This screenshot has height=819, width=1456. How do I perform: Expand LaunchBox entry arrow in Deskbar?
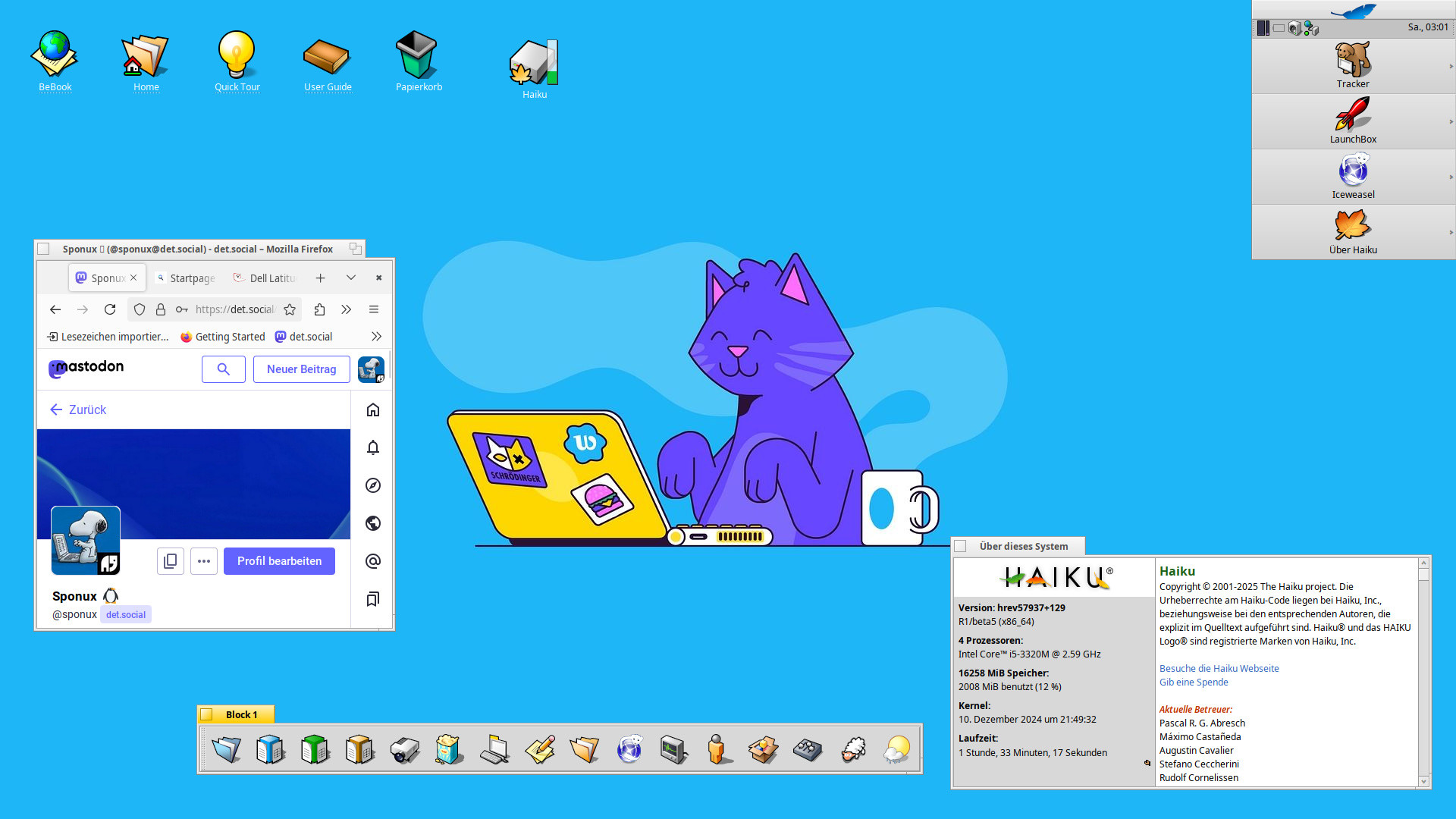pos(1451,122)
